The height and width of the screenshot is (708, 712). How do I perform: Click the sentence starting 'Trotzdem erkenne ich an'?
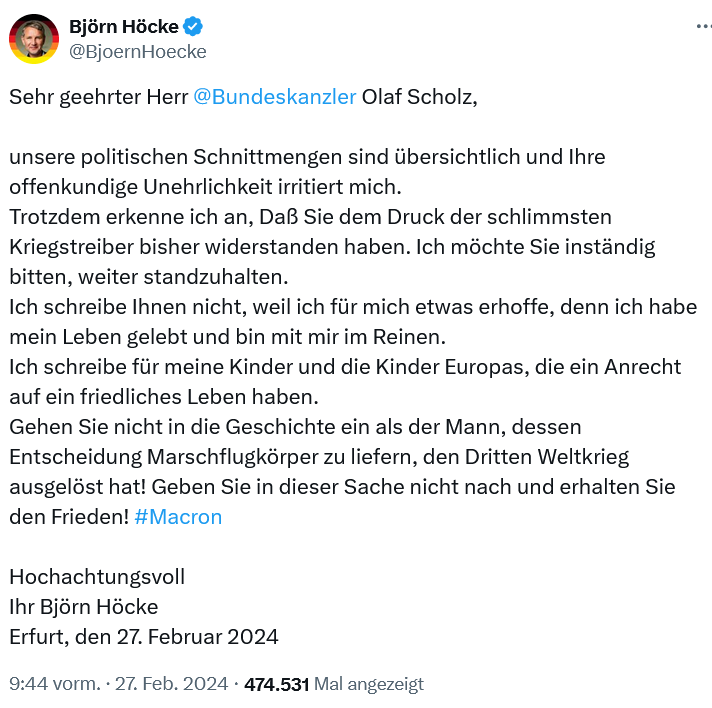tap(310, 217)
